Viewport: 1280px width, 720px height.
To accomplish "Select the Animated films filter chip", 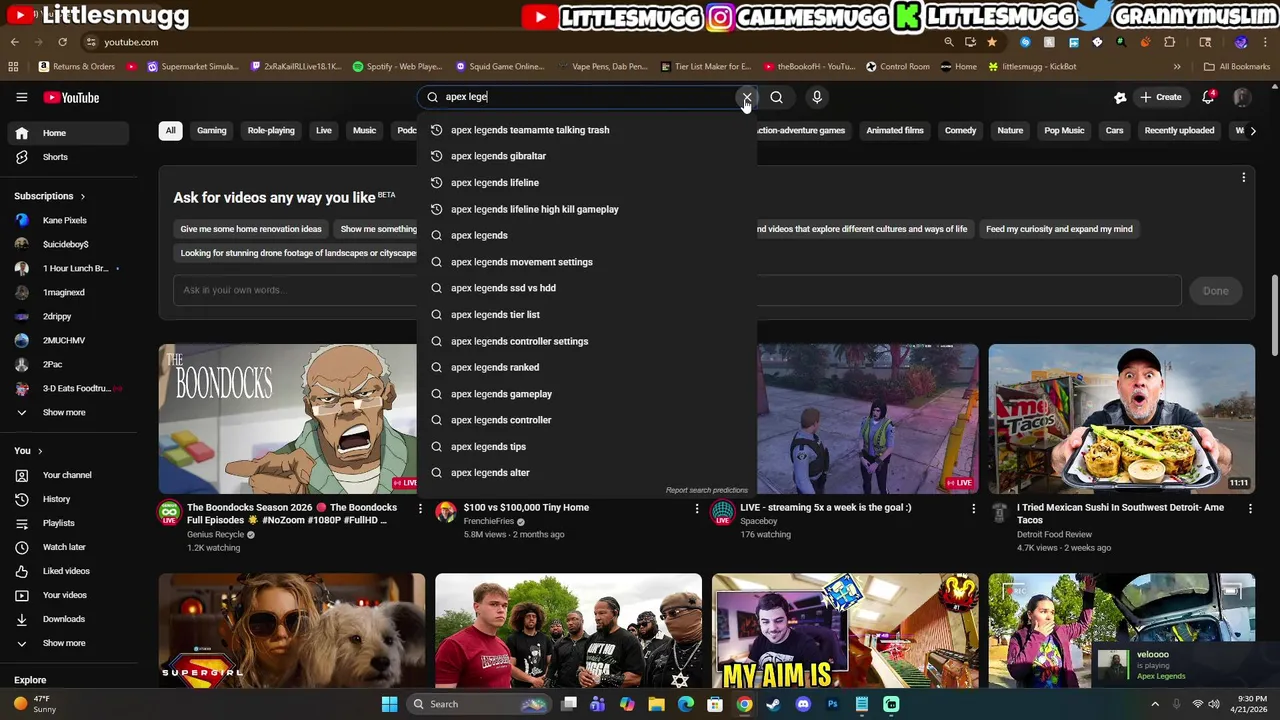I will click(x=895, y=130).
